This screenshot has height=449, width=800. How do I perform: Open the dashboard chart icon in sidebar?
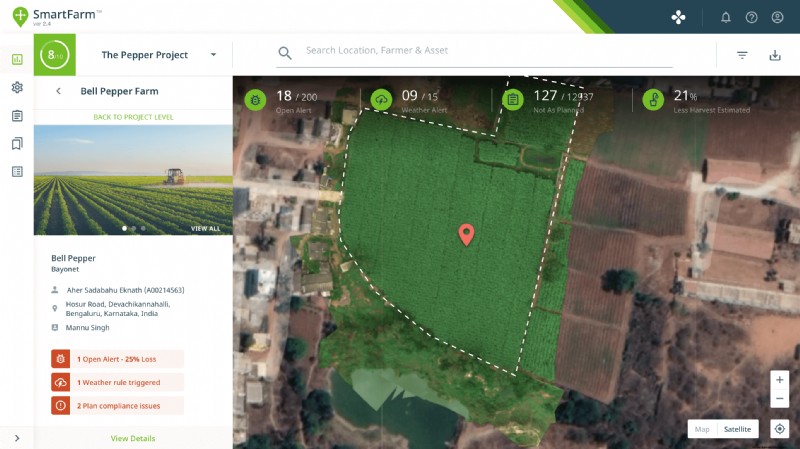(x=17, y=59)
